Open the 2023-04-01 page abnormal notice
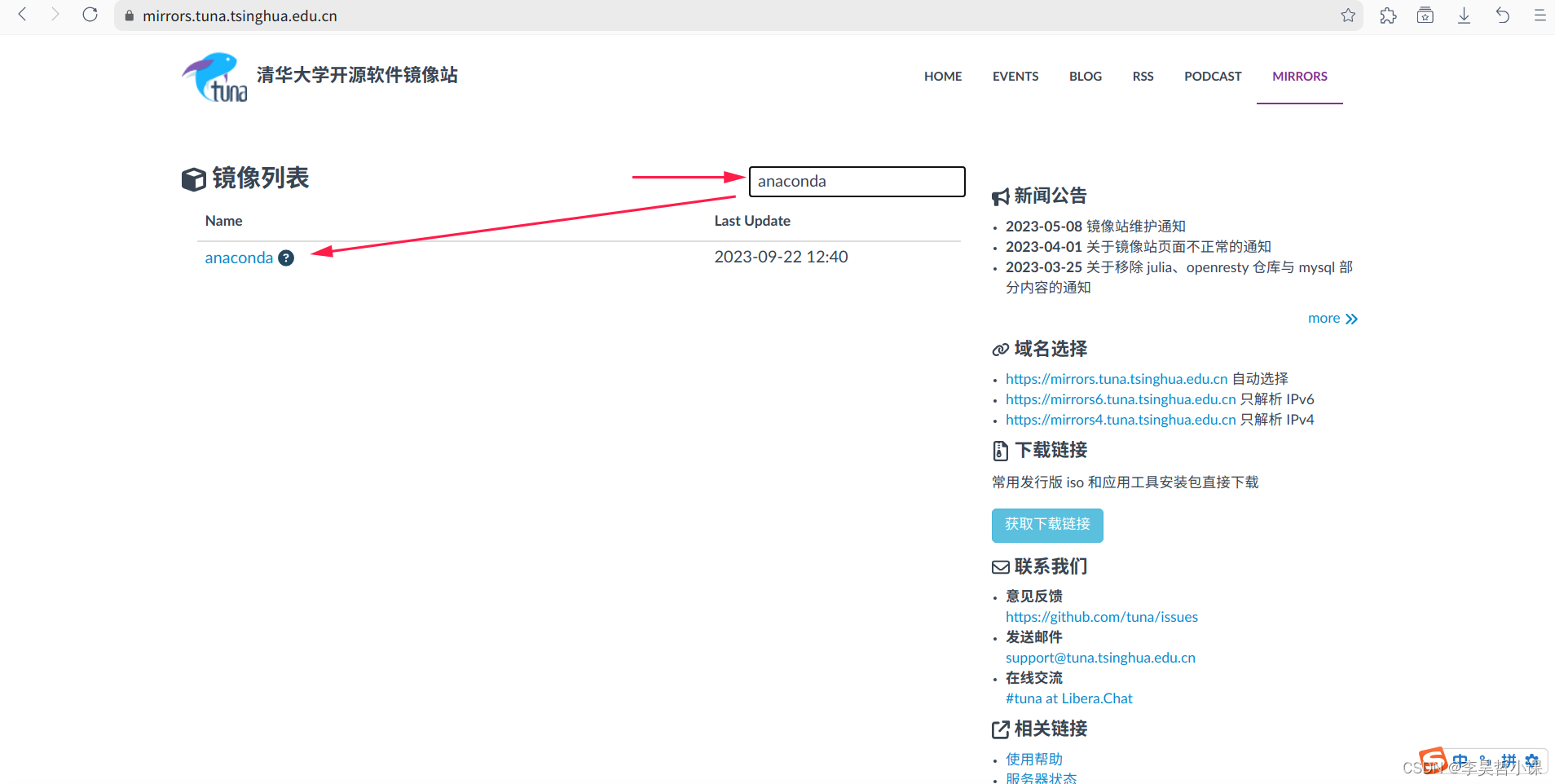Viewport: 1555px width, 784px height. (1138, 246)
